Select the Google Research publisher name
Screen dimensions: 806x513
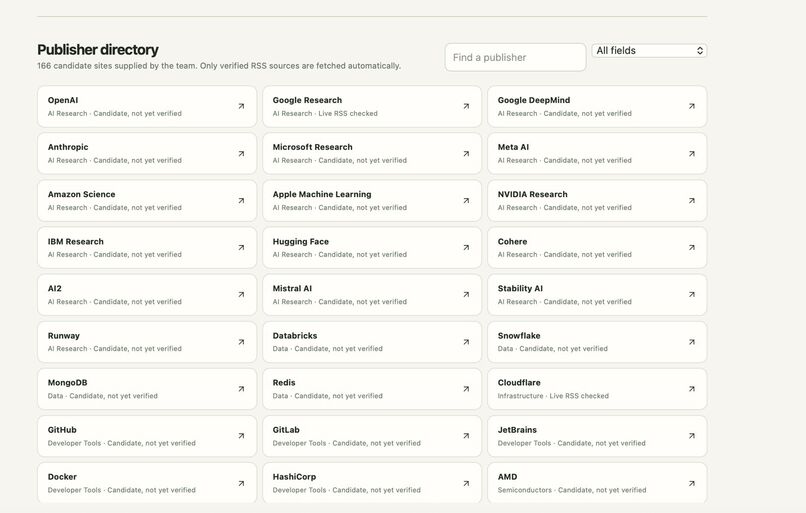[307, 100]
